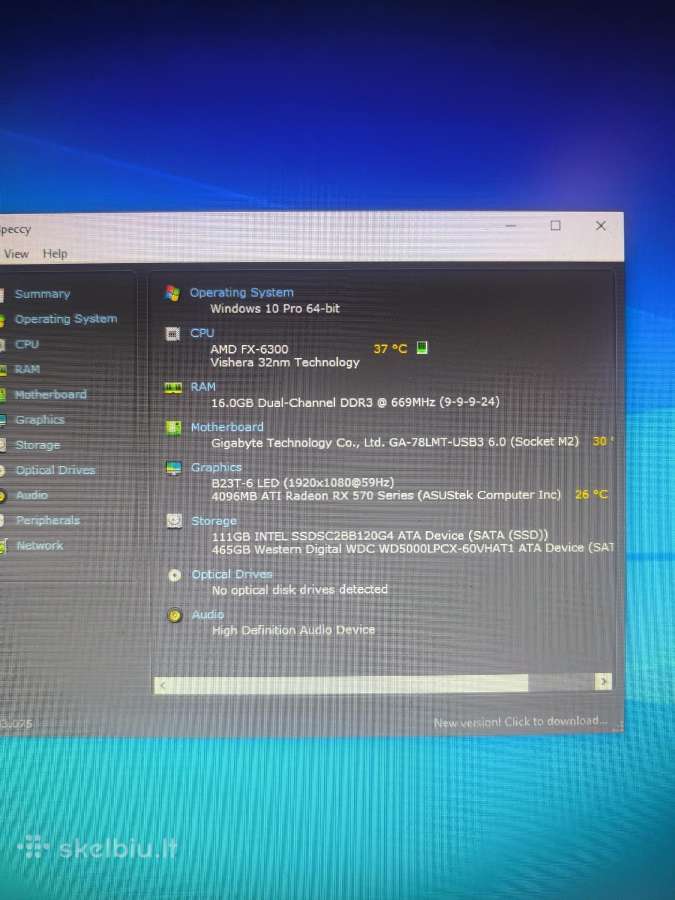The height and width of the screenshot is (900, 675).
Task: Click the Storage disk icon in summary
Action: (x=174, y=521)
